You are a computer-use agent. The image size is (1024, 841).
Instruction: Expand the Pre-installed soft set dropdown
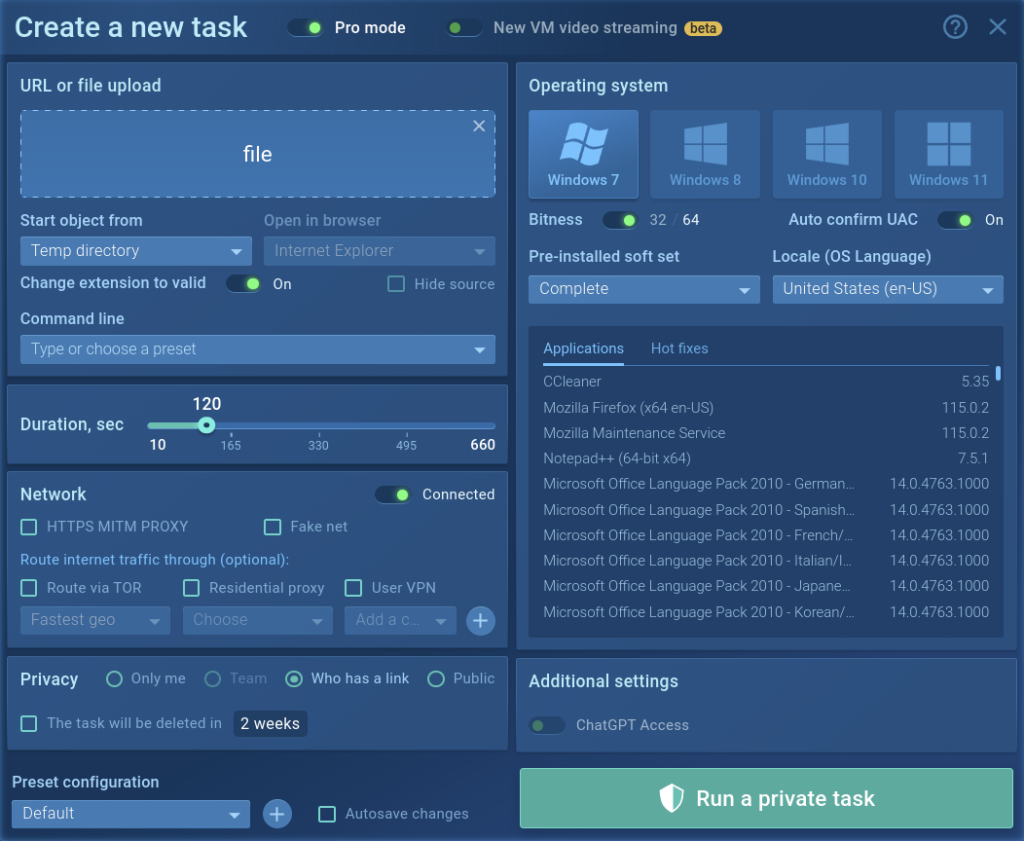[644, 289]
